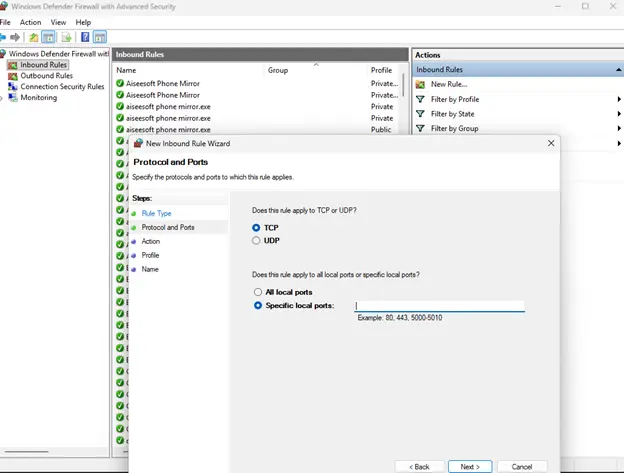This screenshot has height=473, width=624.
Task: Expand the Filter by Profile submenu arrow
Action: point(619,99)
